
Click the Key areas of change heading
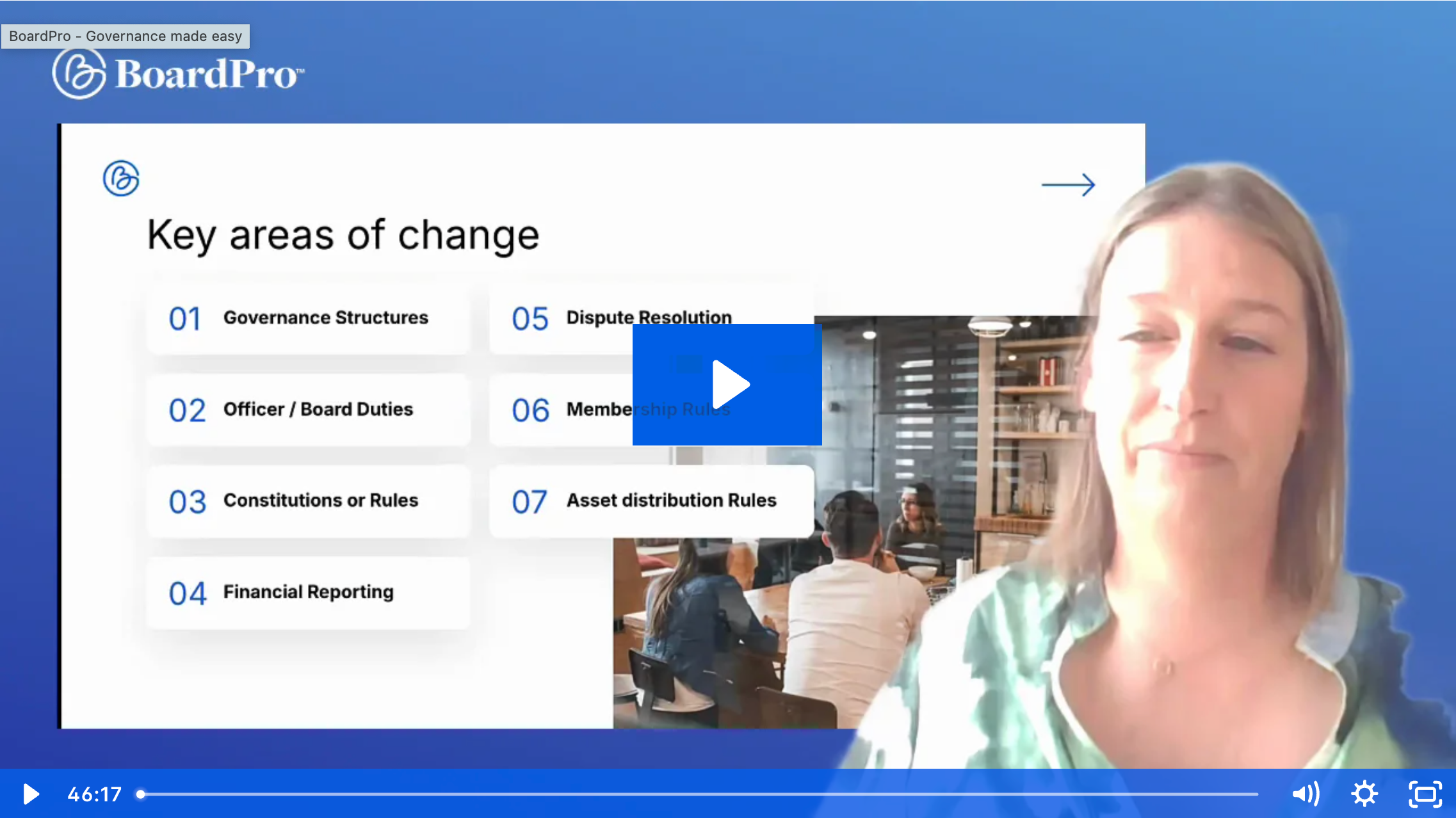tap(343, 235)
